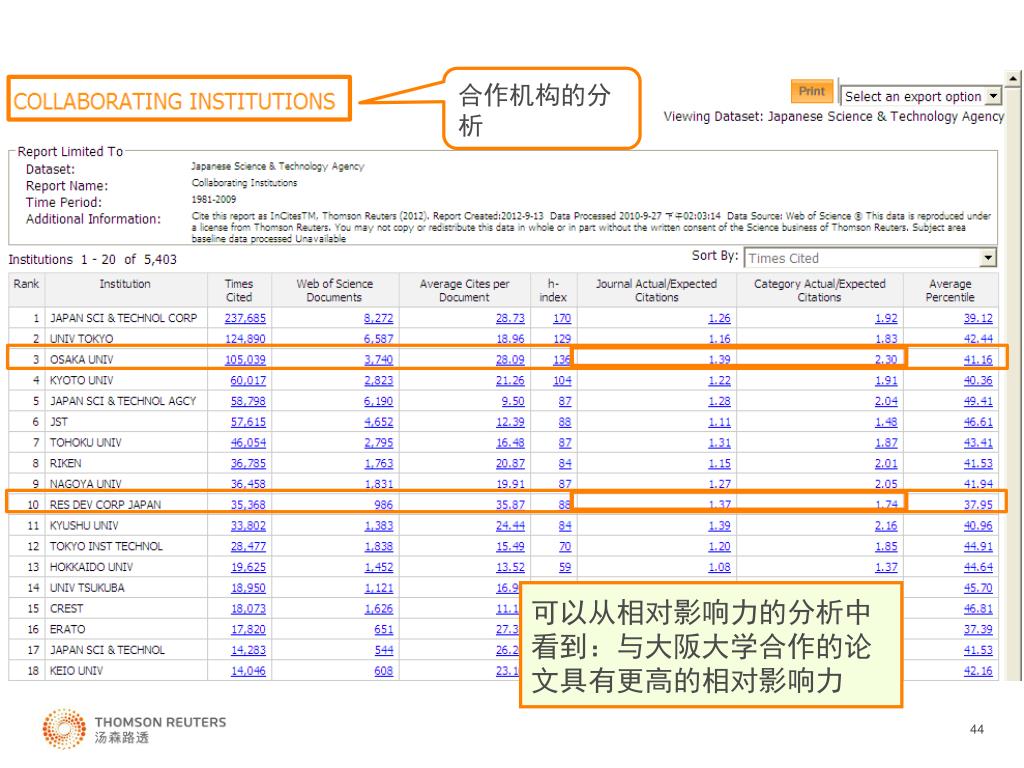Open times cited 237,685 for JAPAN SCI & TECHNOL CORP
This screenshot has height=768, width=1024.
click(x=245, y=318)
